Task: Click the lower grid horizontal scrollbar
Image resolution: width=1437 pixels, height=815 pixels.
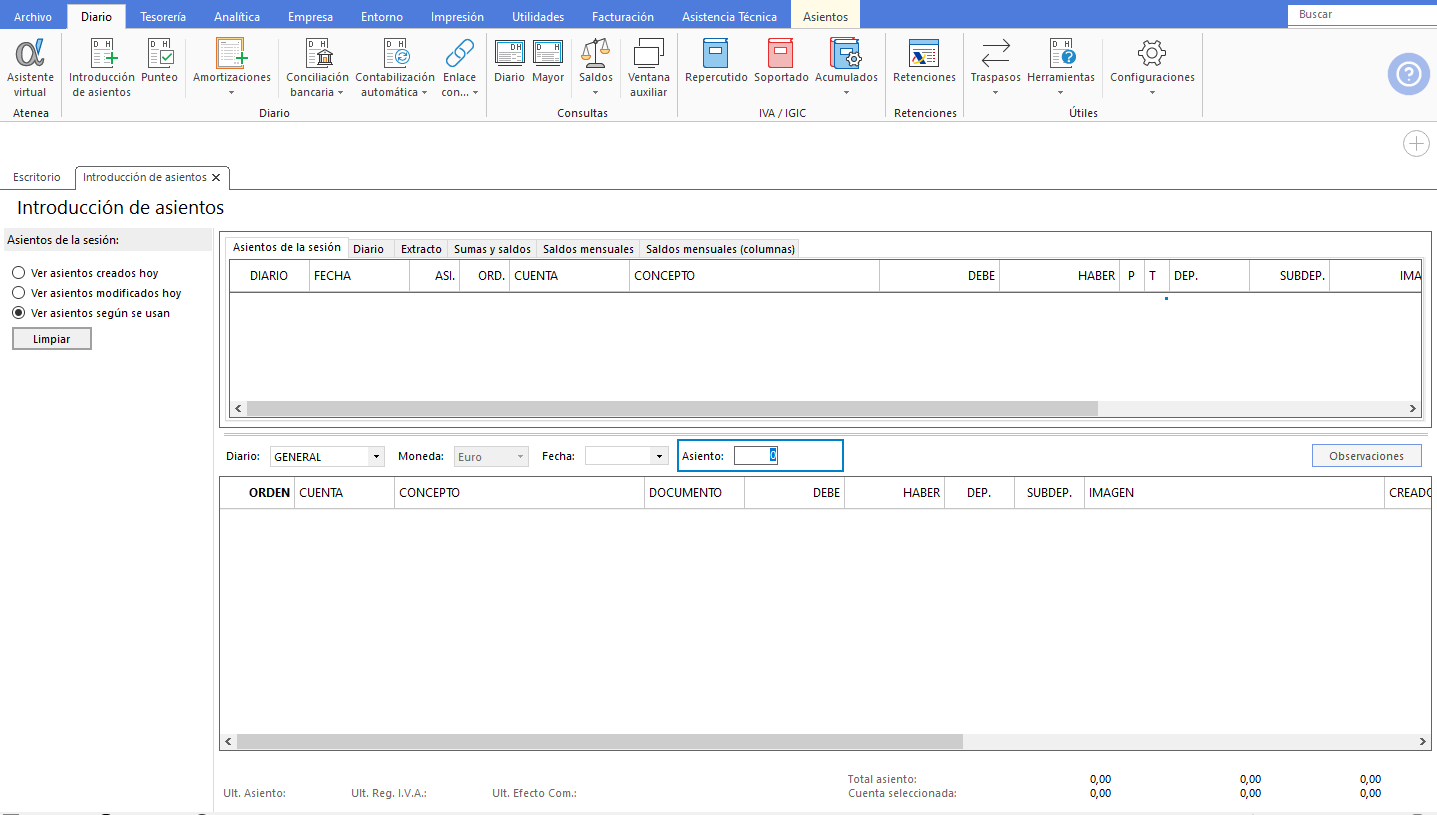Action: pos(600,742)
